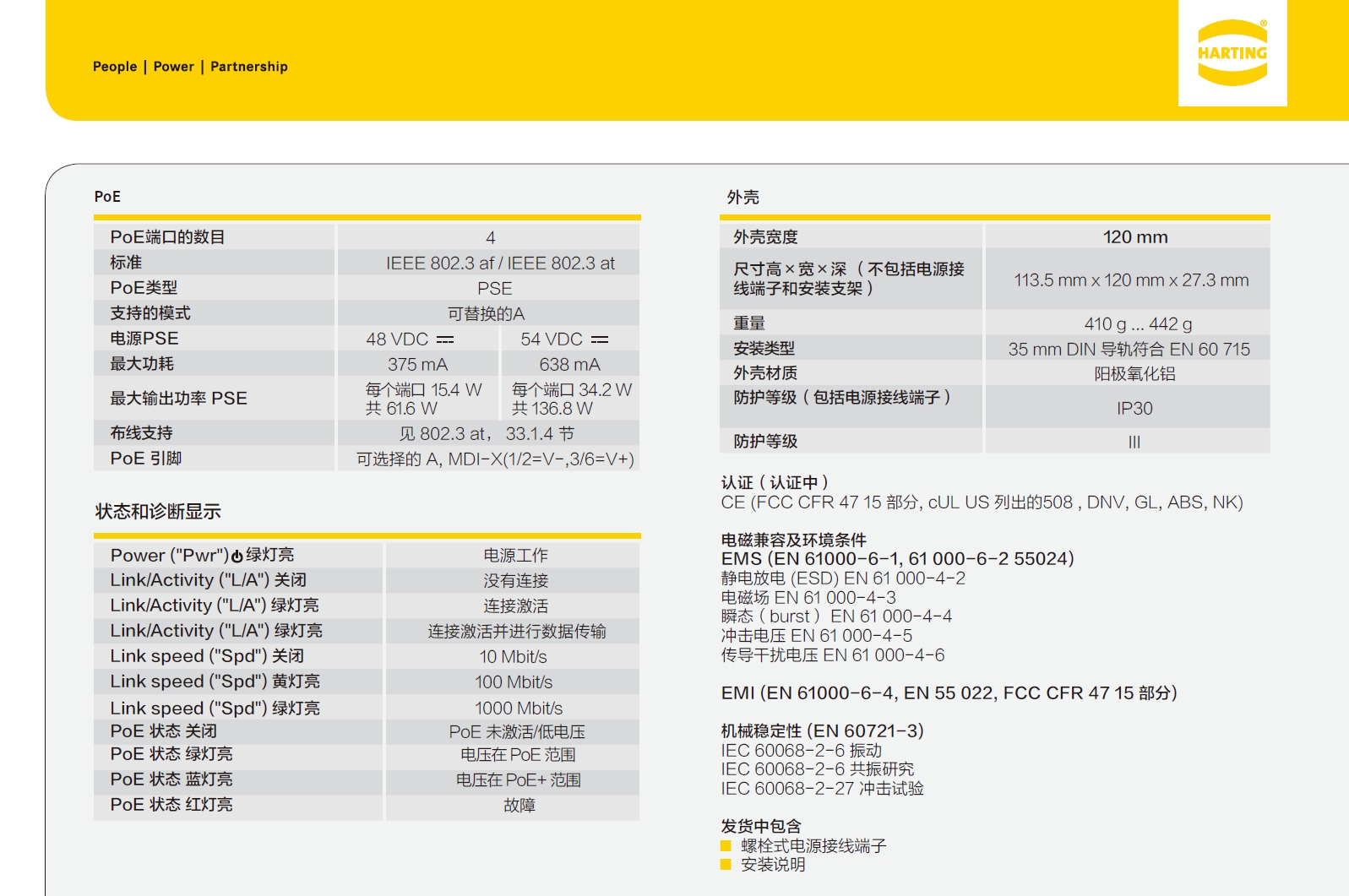Click the "People | Power | Partnership" slogan
Image resolution: width=1349 pixels, height=896 pixels.
pos(190,67)
